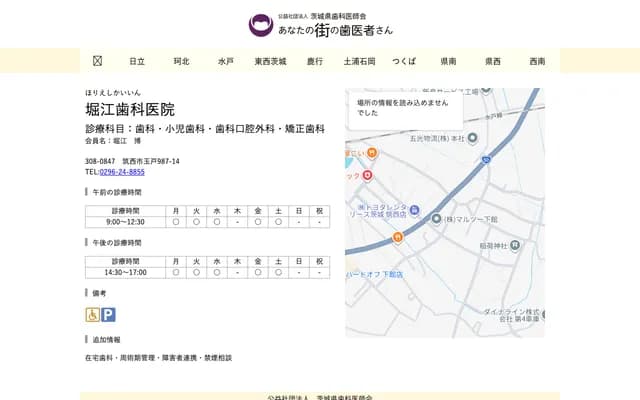Click the トヨタレンタリース blue map marker

click(414, 210)
